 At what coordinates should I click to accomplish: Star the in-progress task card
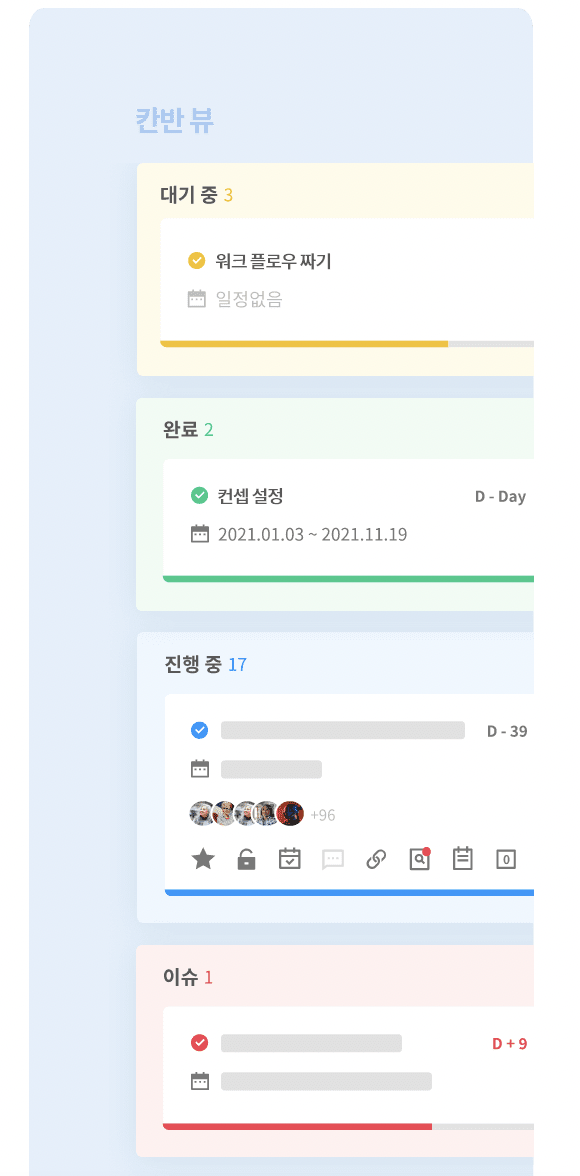(x=203, y=858)
